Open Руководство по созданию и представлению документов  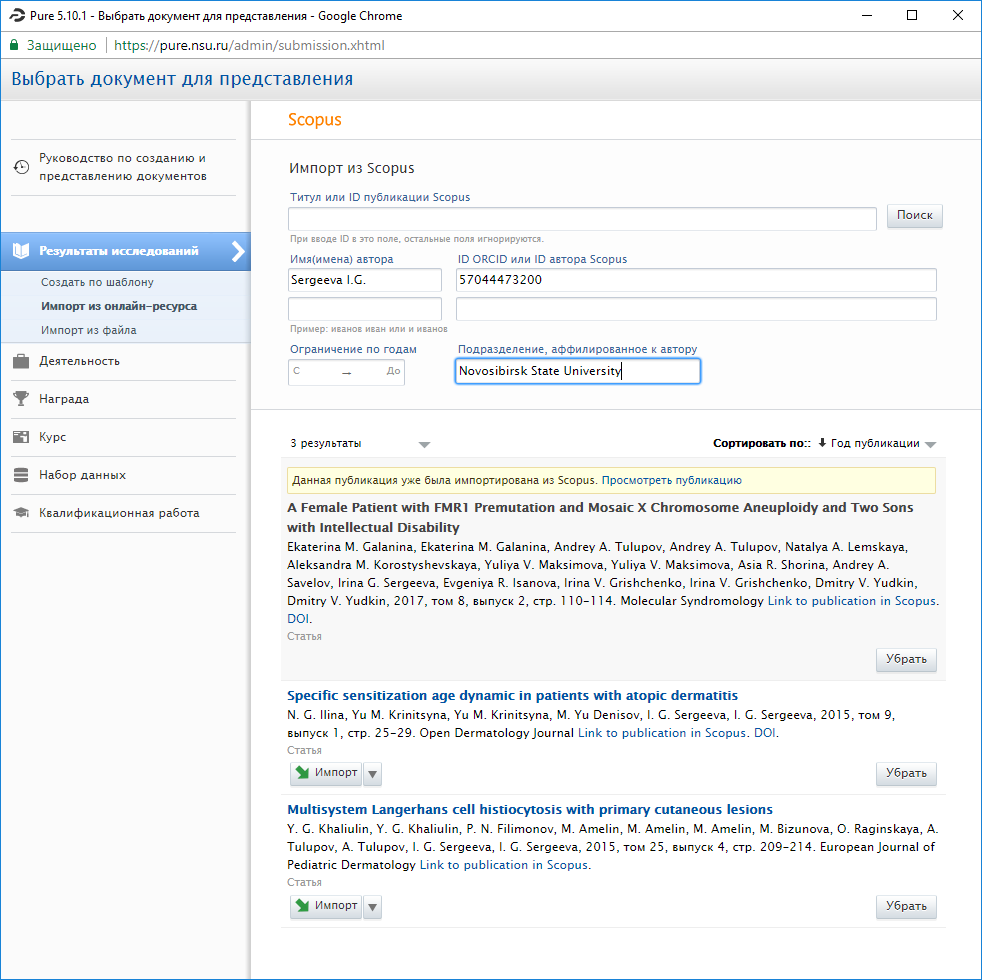123,167
